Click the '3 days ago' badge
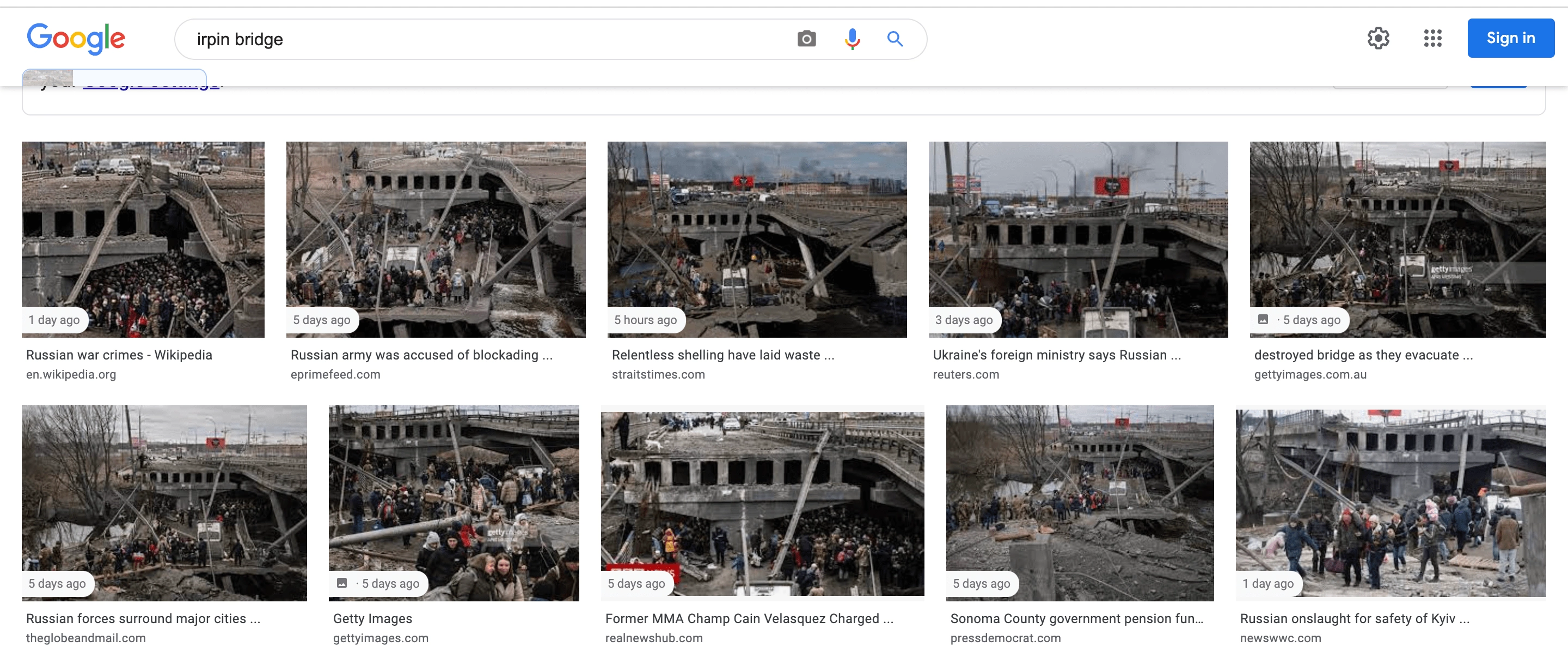 tap(964, 320)
